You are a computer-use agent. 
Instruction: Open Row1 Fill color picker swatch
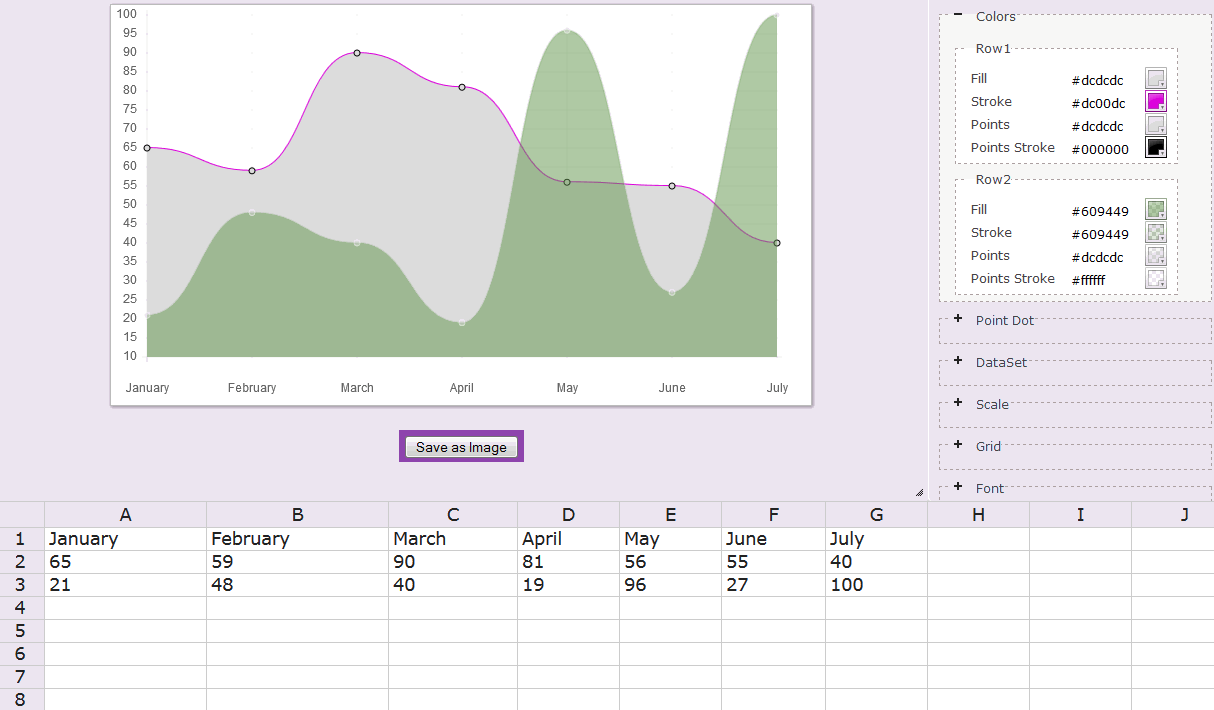pos(1155,79)
